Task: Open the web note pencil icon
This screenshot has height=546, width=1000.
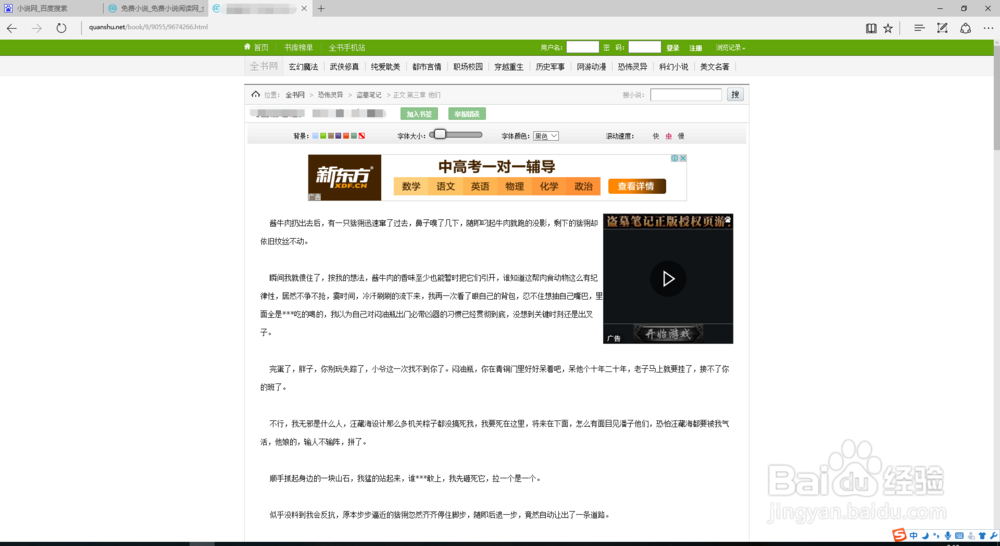Action: click(x=942, y=28)
